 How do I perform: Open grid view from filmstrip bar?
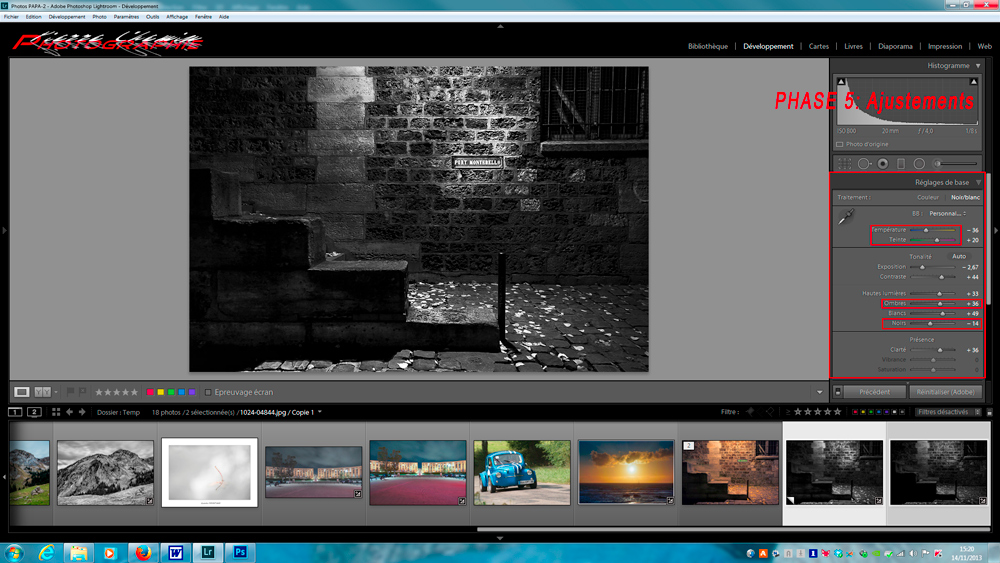point(56,412)
